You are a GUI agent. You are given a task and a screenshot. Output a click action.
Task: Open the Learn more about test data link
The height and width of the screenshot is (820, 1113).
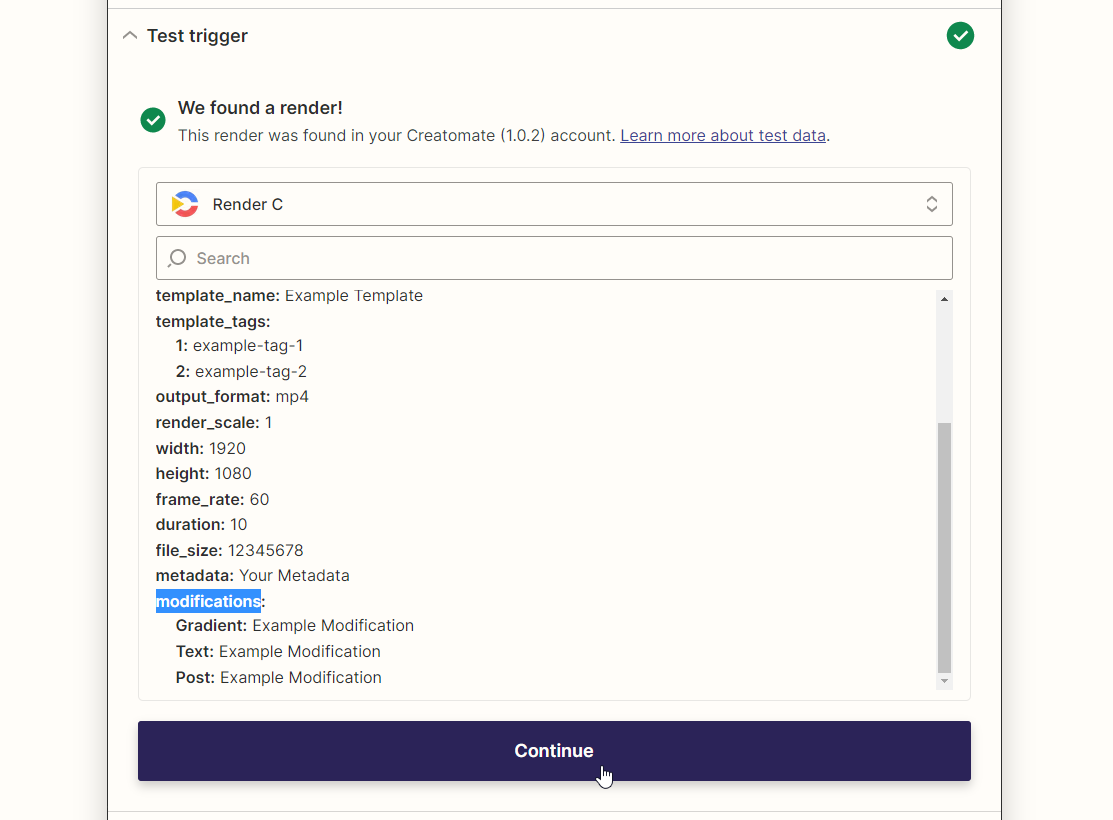tap(723, 136)
